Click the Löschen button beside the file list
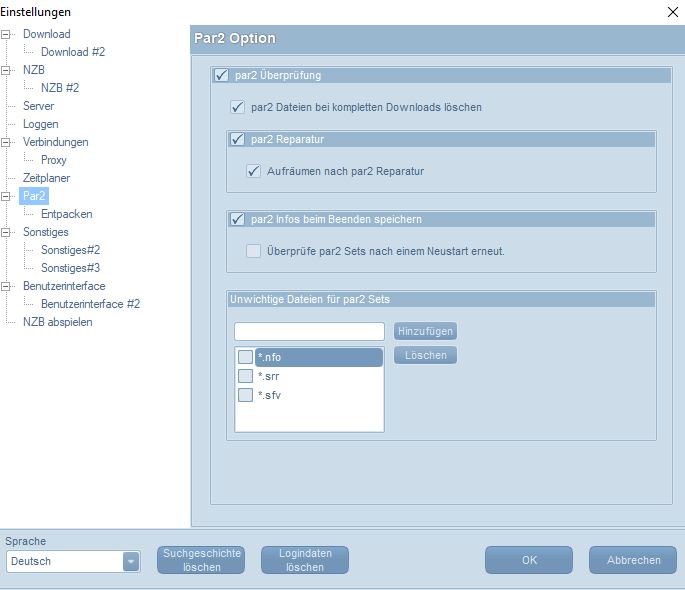685x590 pixels. tap(425, 355)
